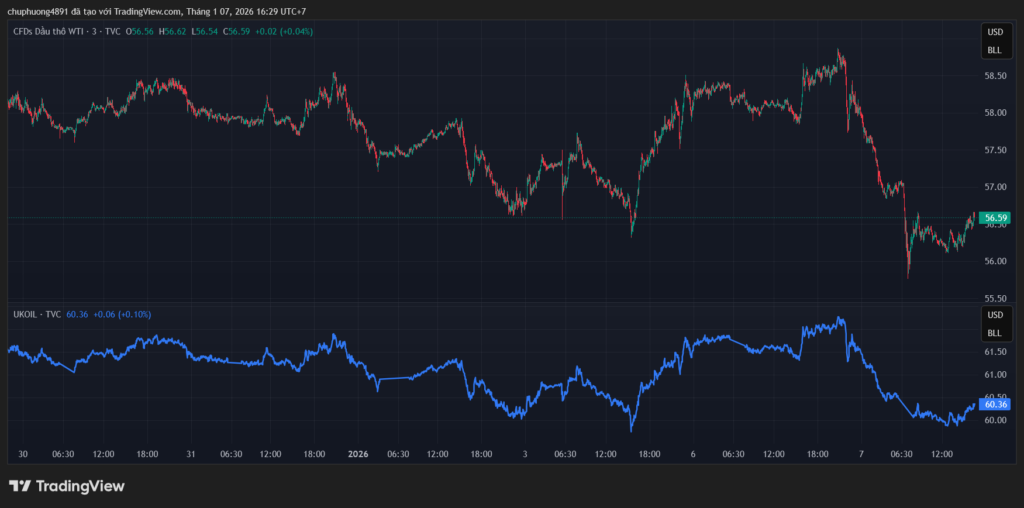This screenshot has width=1024, height=508.
Task: Click the close value C56.59 in the legend
Action: (236, 32)
